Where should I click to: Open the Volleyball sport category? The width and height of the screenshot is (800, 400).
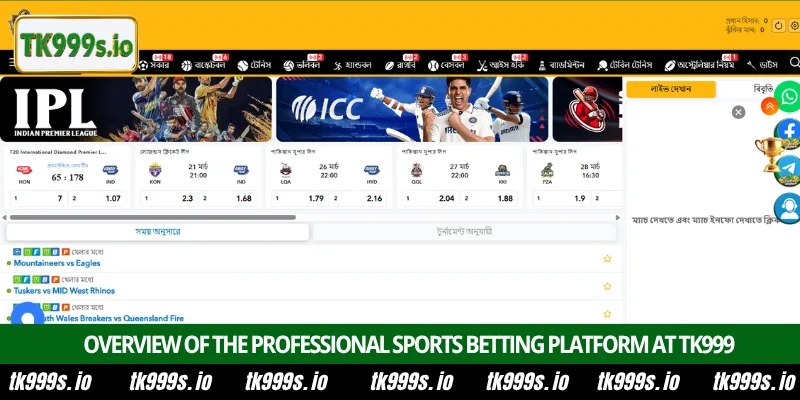[x=302, y=65]
